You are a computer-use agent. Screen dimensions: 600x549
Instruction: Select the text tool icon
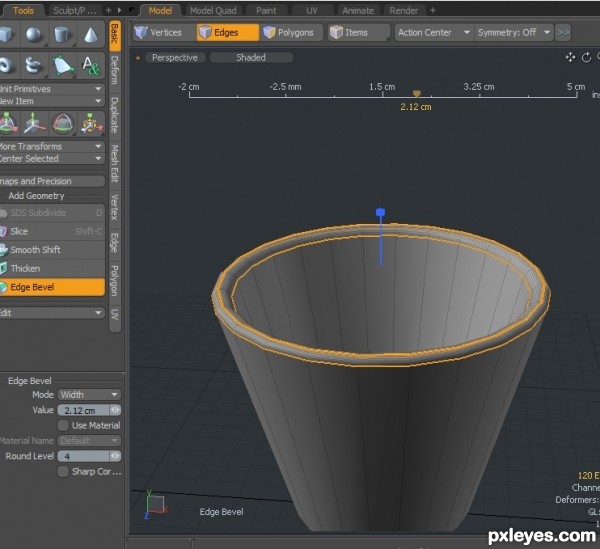pyautogui.click(x=90, y=65)
